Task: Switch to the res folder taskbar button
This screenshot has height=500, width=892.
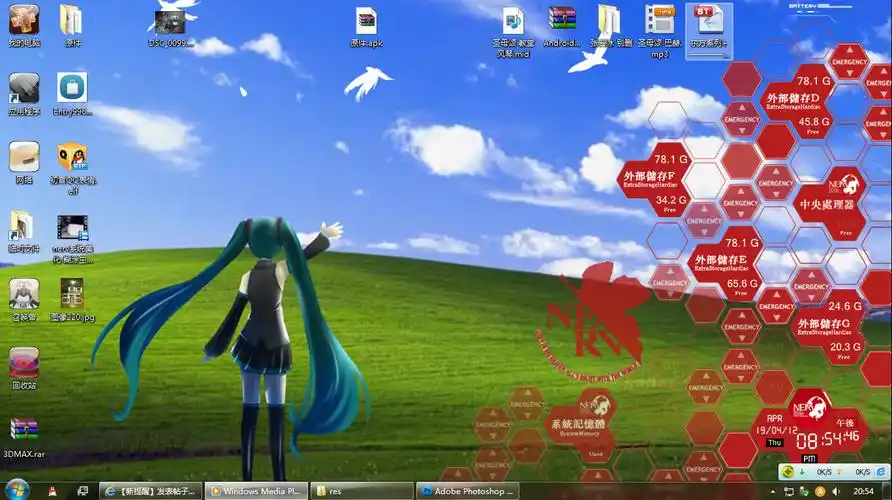Action: coord(360,491)
